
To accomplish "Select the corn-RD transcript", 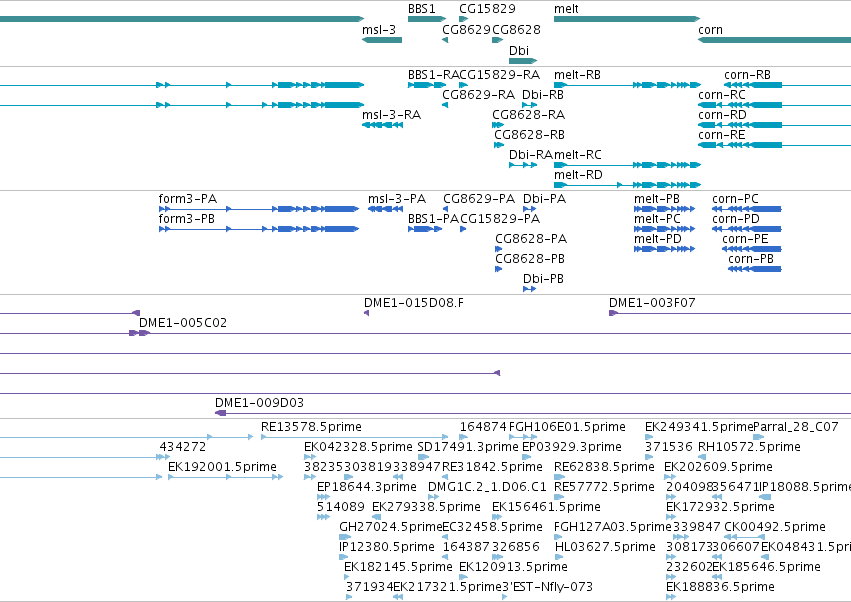I will coord(774,125).
